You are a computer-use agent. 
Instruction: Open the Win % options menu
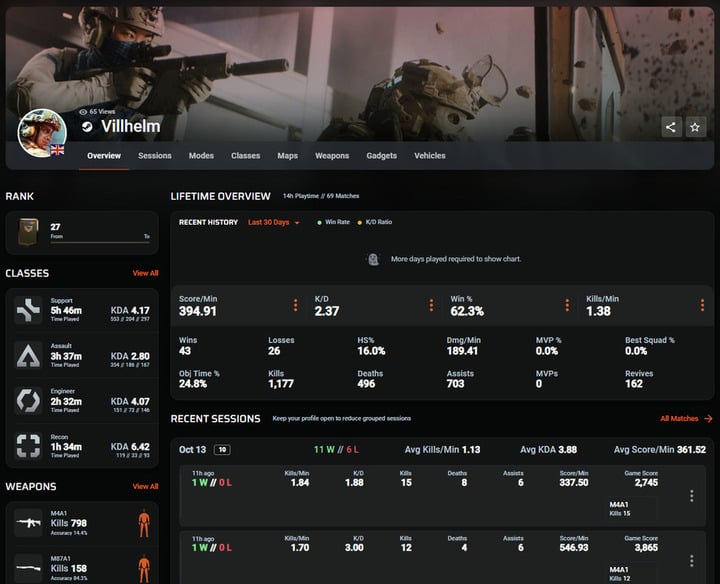pos(566,305)
